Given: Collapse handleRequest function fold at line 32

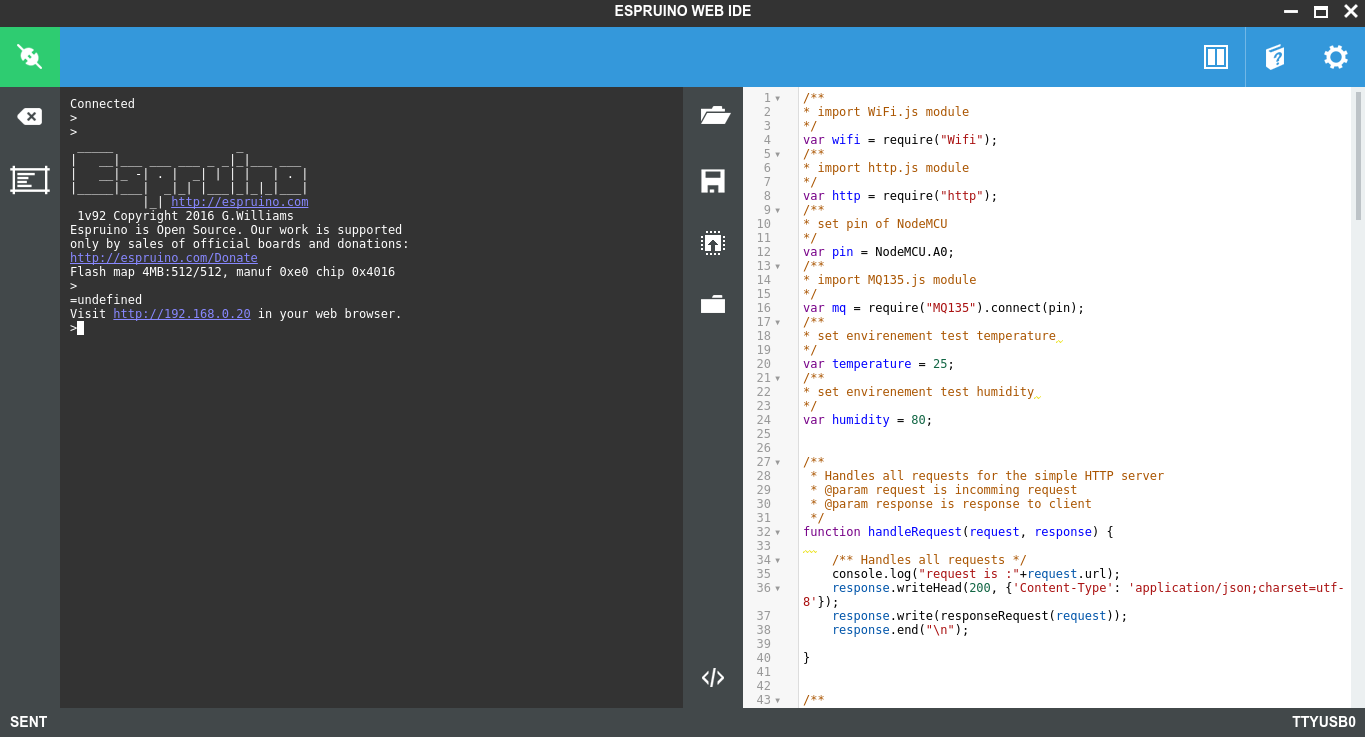Looking at the screenshot, I should (778, 532).
